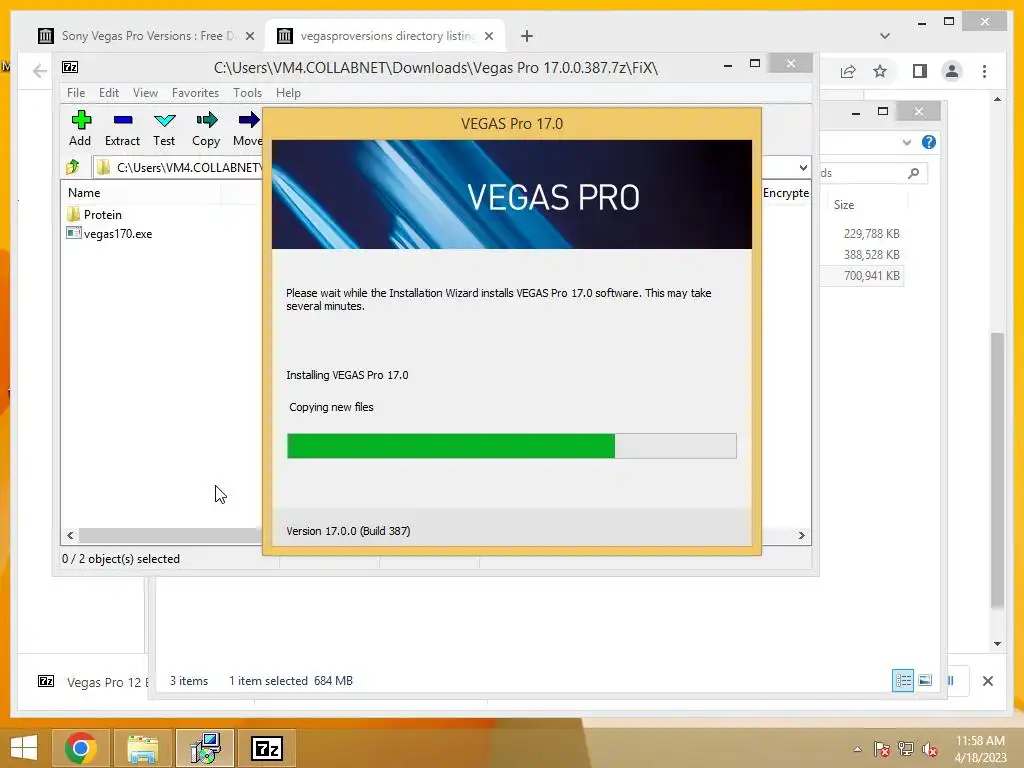Open the Tools menu in 7-Zip
1024x768 pixels.
pyautogui.click(x=247, y=93)
